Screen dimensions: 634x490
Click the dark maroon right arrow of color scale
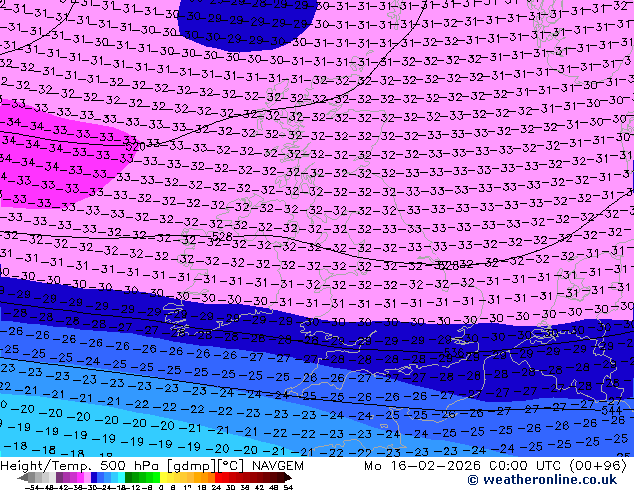click(288, 477)
